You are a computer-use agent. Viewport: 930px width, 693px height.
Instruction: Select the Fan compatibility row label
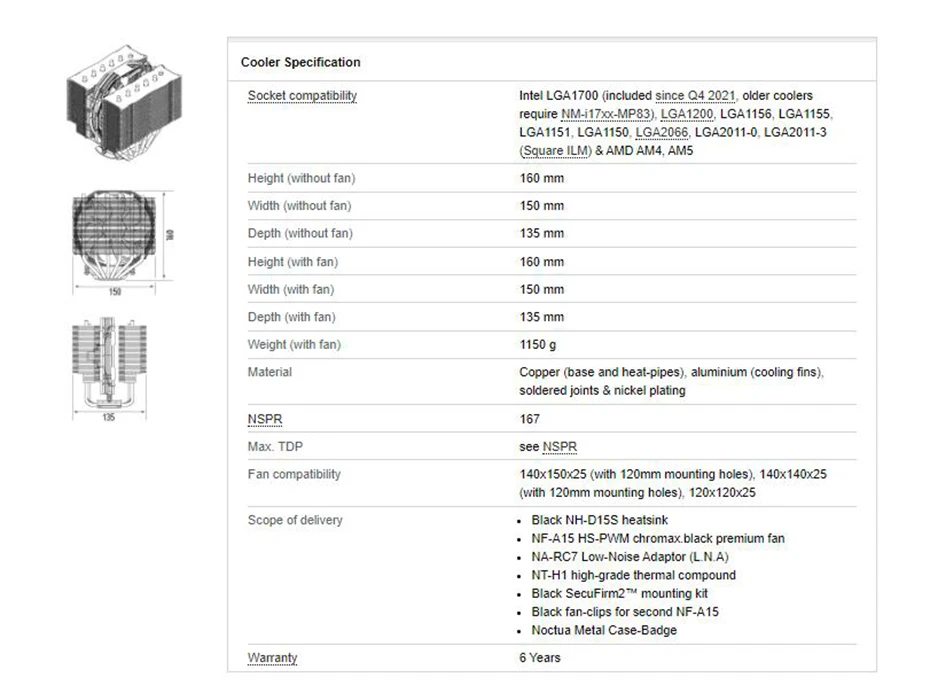pyautogui.click(x=294, y=474)
